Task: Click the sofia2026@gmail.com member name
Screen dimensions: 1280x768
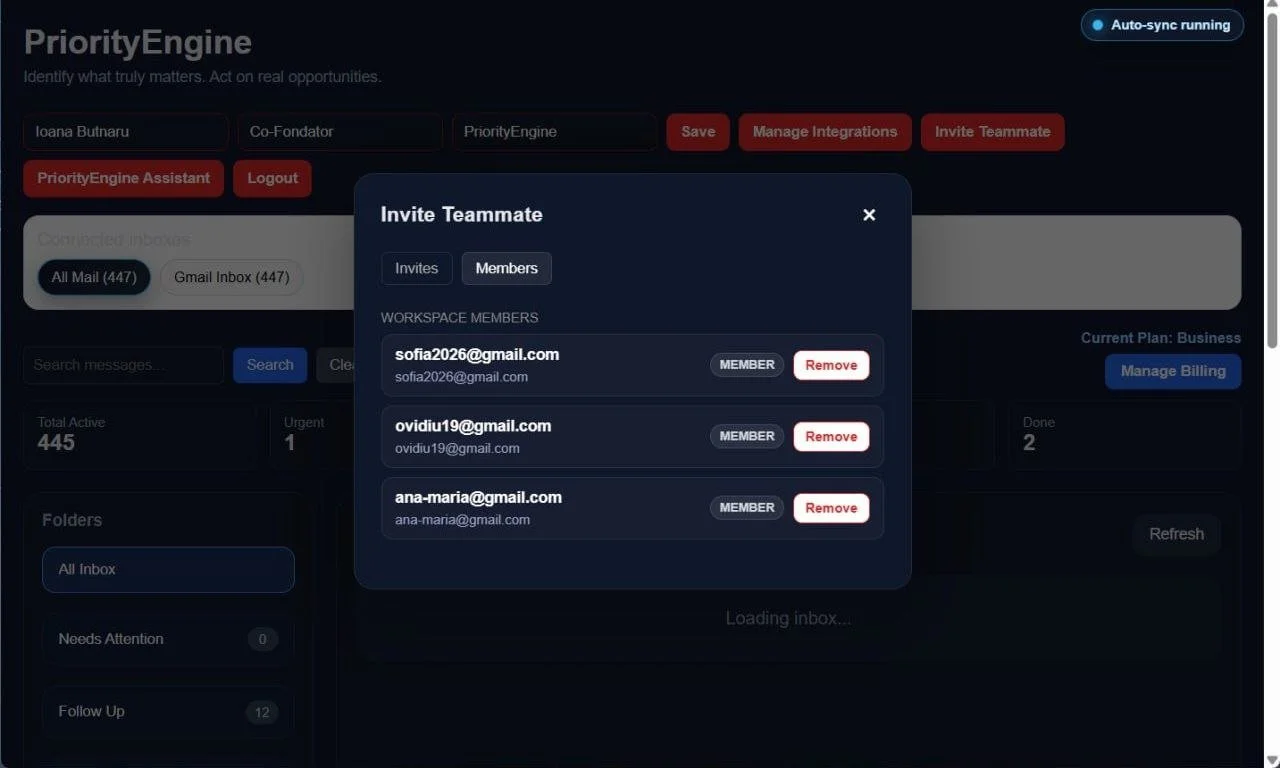Action: tap(477, 355)
